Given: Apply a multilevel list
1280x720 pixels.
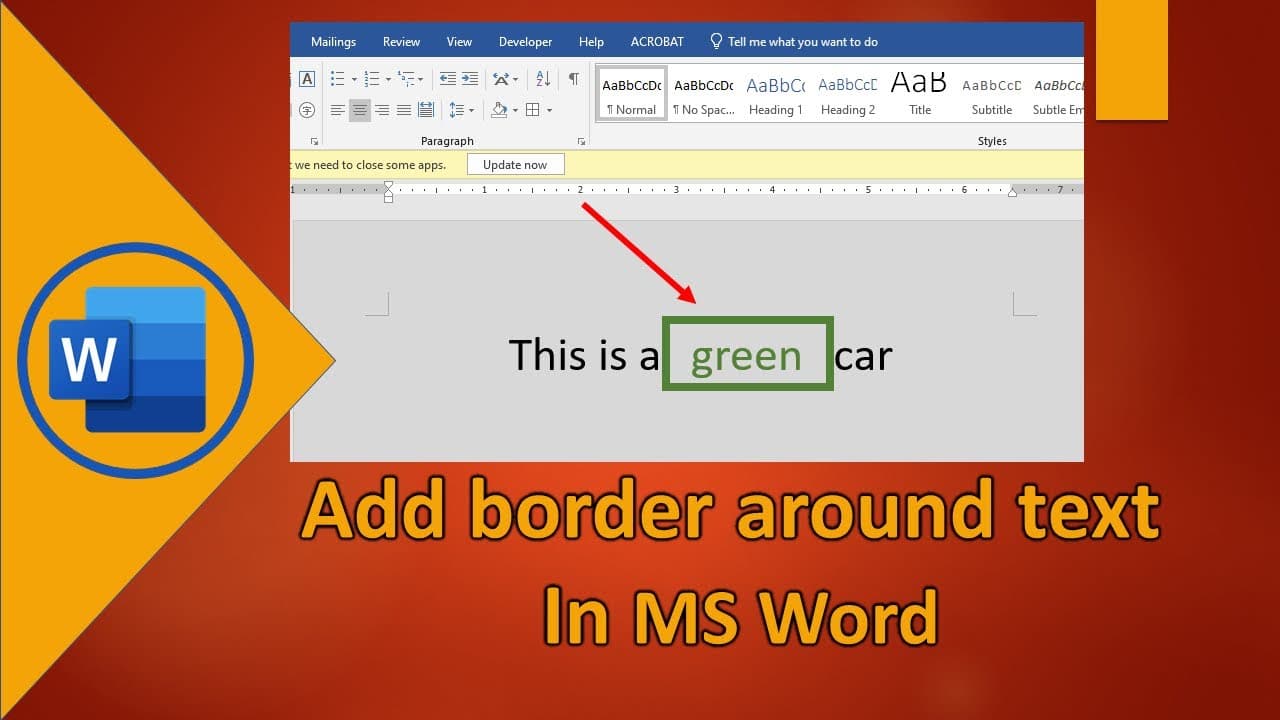Looking at the screenshot, I should pos(405,78).
